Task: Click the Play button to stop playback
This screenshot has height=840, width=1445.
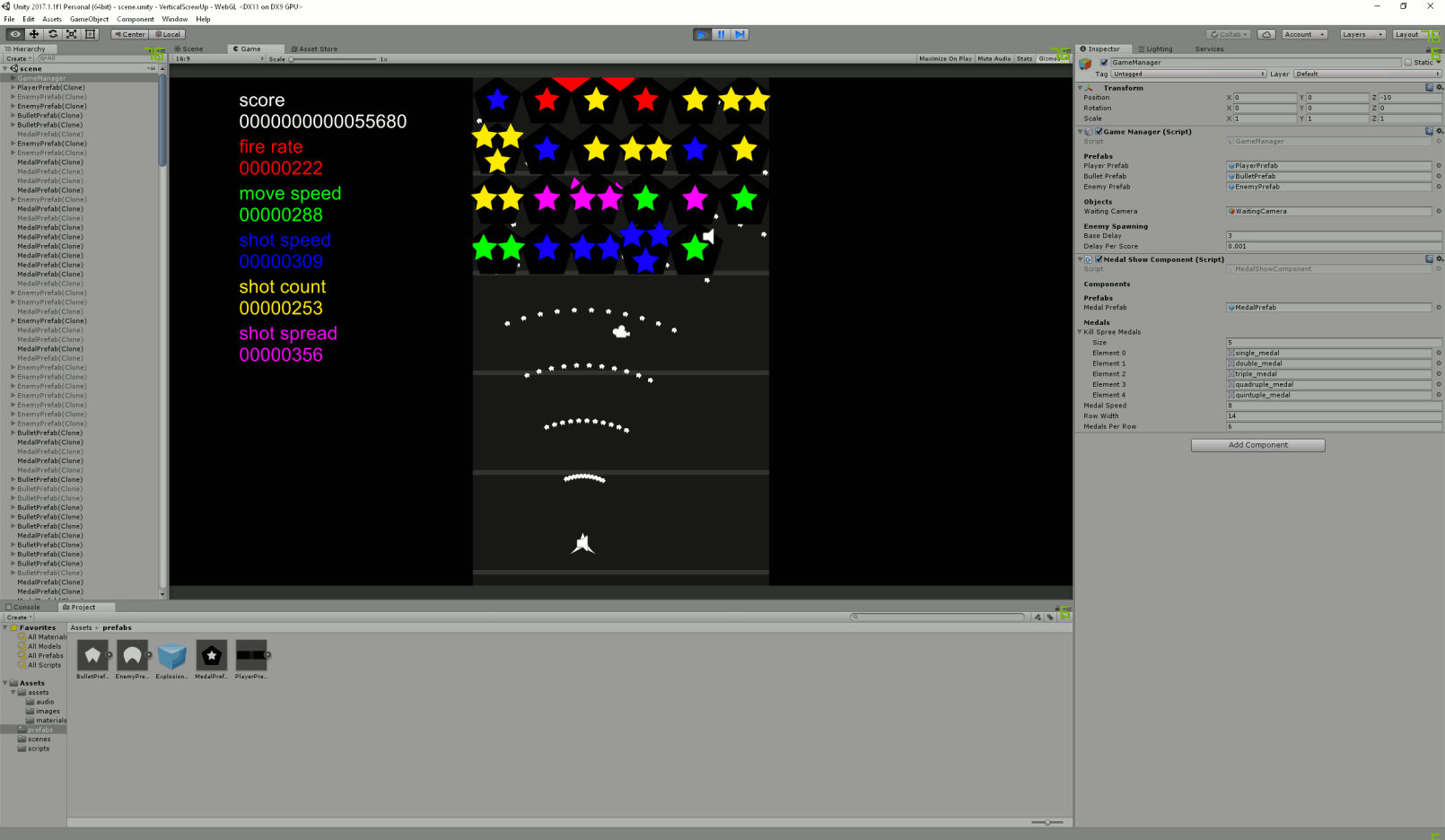Action: click(702, 34)
